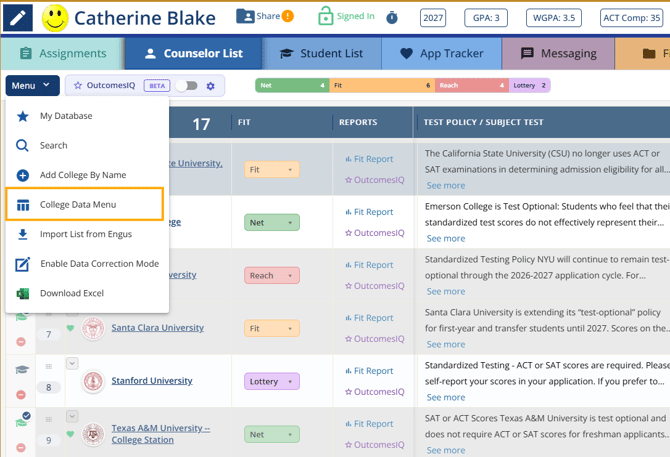This screenshot has height=457, width=670.
Task: Click the yellow smiley face avatar
Action: 55,18
